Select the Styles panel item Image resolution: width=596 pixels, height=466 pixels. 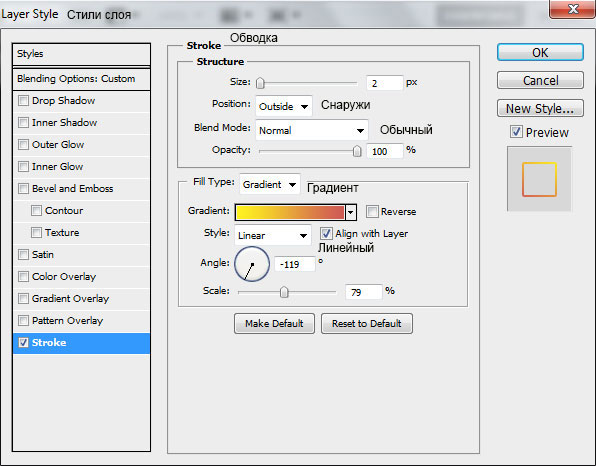click(x=81, y=54)
